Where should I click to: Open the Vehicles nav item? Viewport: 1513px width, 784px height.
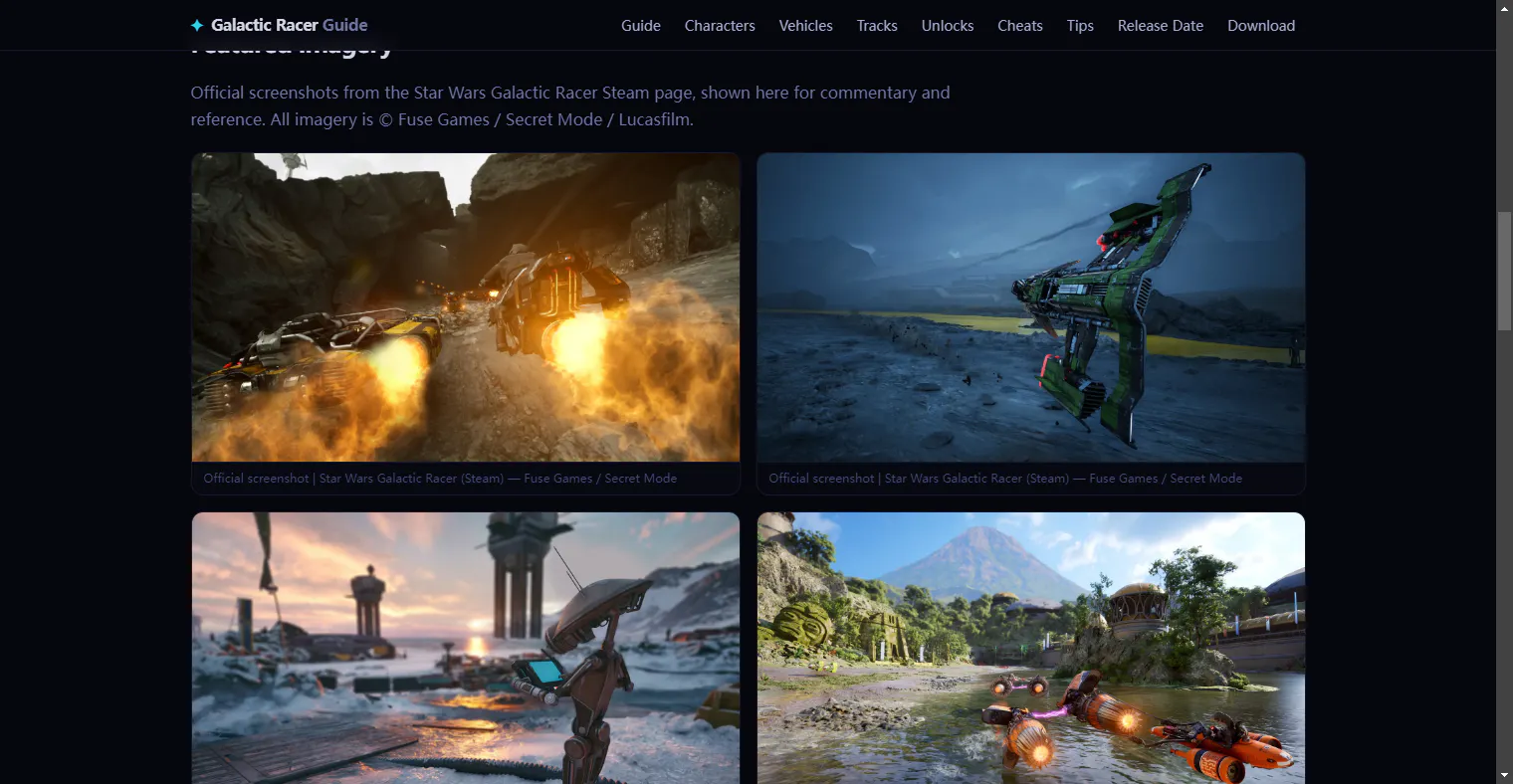tap(805, 26)
